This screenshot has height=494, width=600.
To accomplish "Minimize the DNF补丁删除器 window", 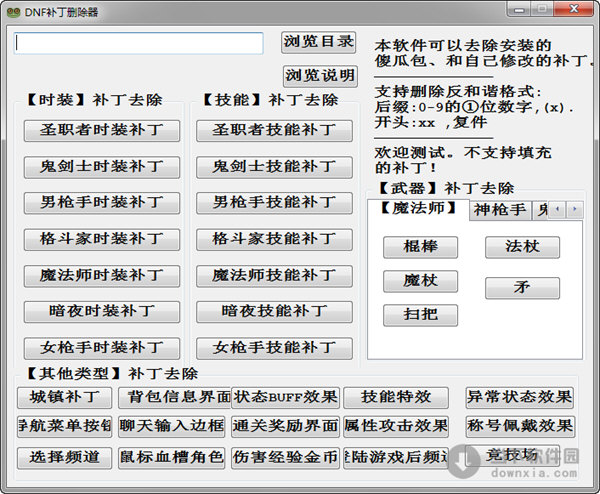I will click(x=519, y=9).
